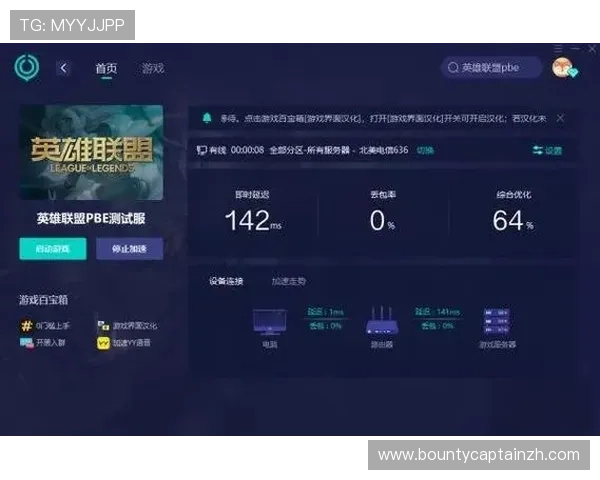Screen dimensions: 600x480
Task: Click the wired connection monitor icon
Action: click(202, 150)
